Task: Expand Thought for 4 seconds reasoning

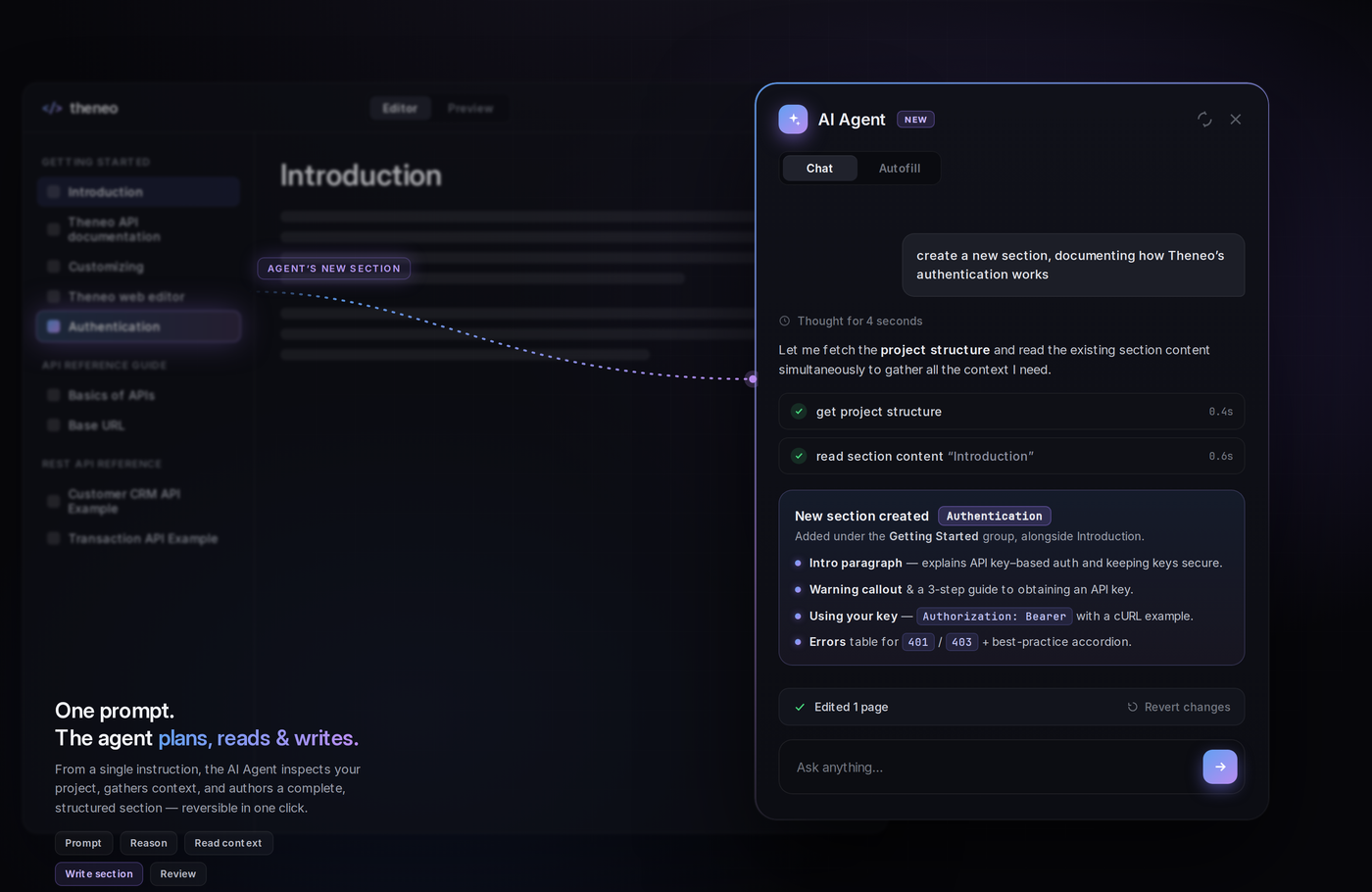Action: [851, 322]
